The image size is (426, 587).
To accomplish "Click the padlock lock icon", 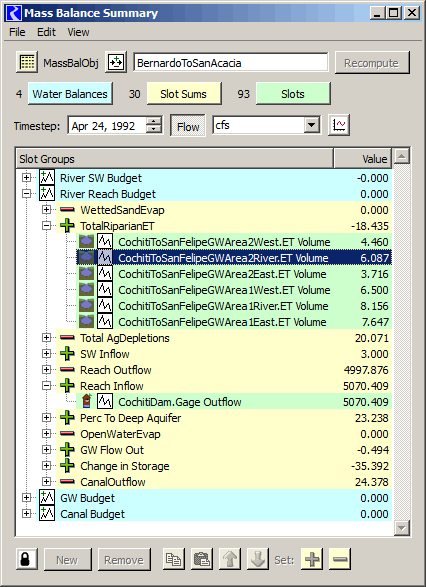I will coord(27,559).
